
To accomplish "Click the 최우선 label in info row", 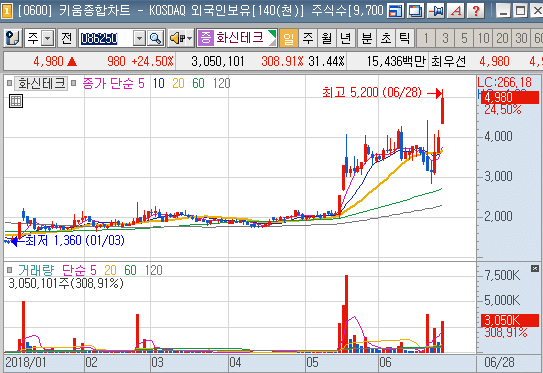I will coord(448,62).
